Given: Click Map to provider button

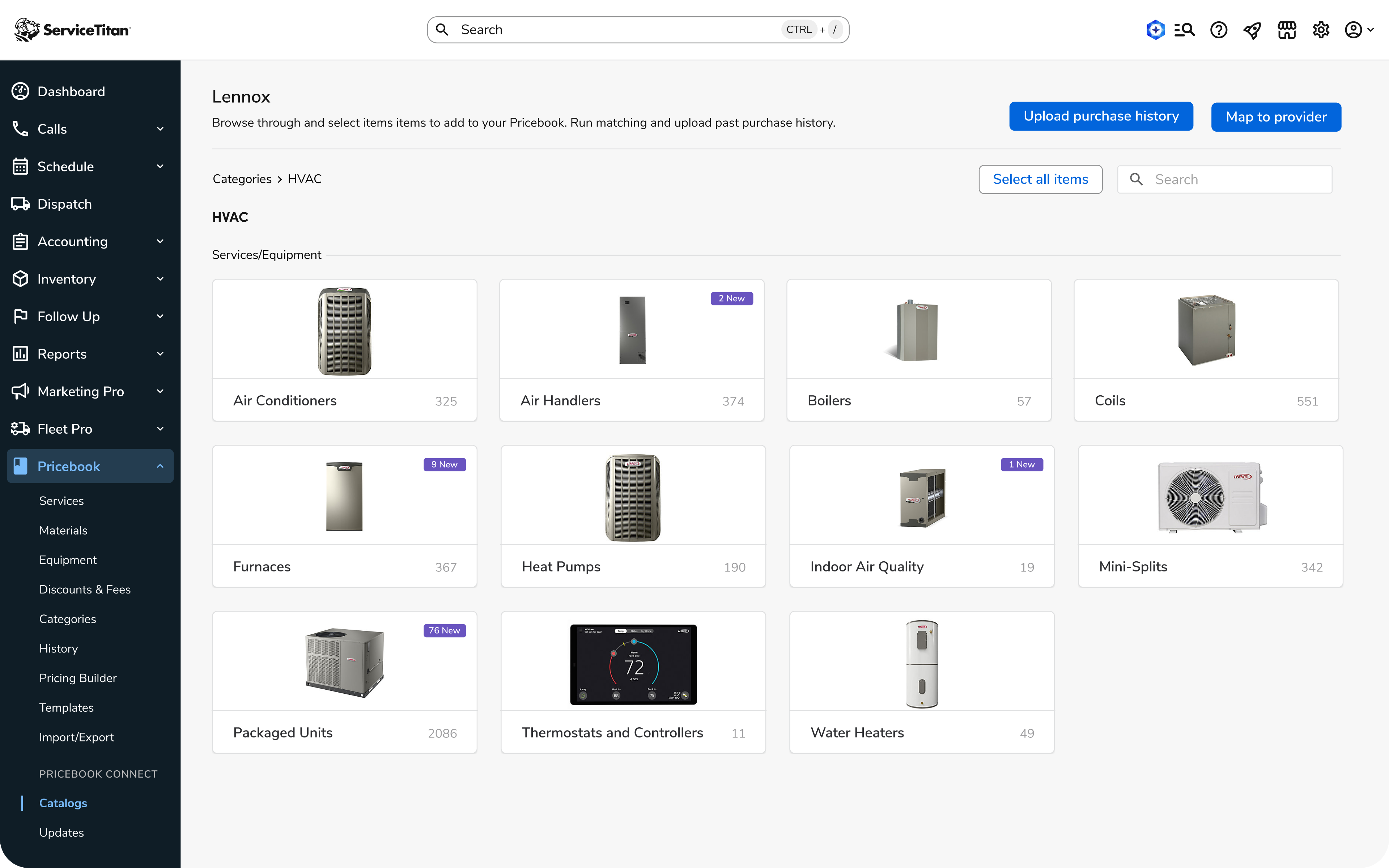Looking at the screenshot, I should coord(1276,117).
